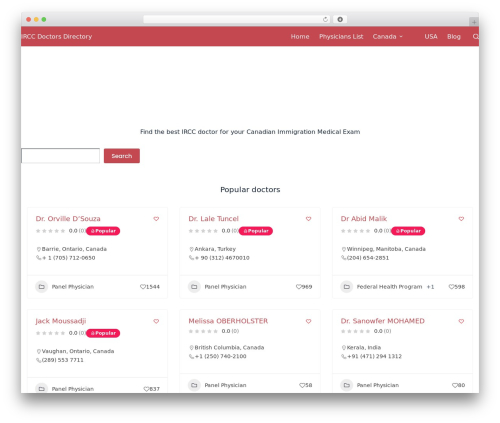Click the +1 more categories indicator
The image size is (500, 423).
tap(430, 287)
